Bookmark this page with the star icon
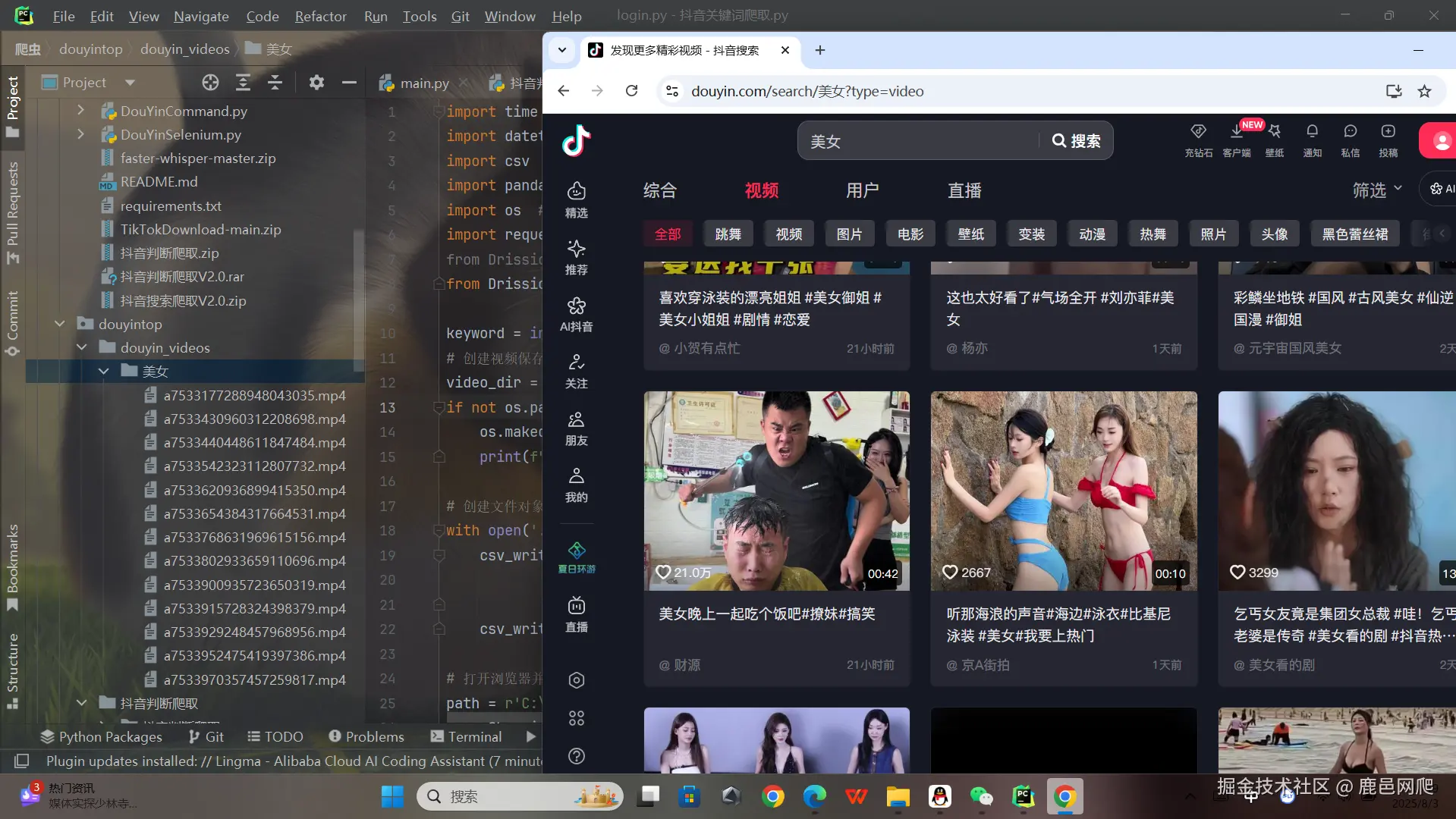The image size is (1456, 819). [1425, 91]
